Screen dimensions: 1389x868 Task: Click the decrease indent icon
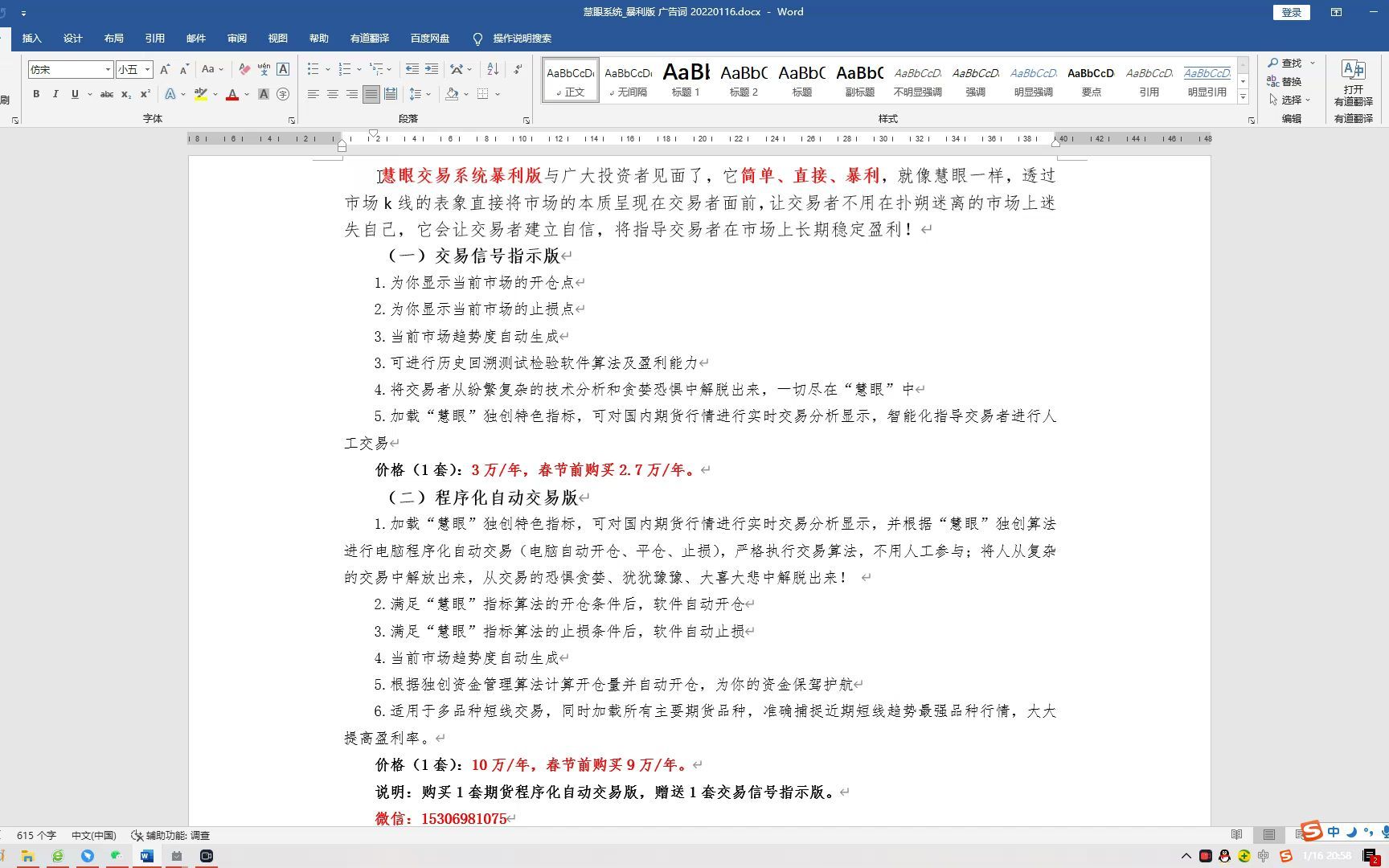[x=412, y=69]
